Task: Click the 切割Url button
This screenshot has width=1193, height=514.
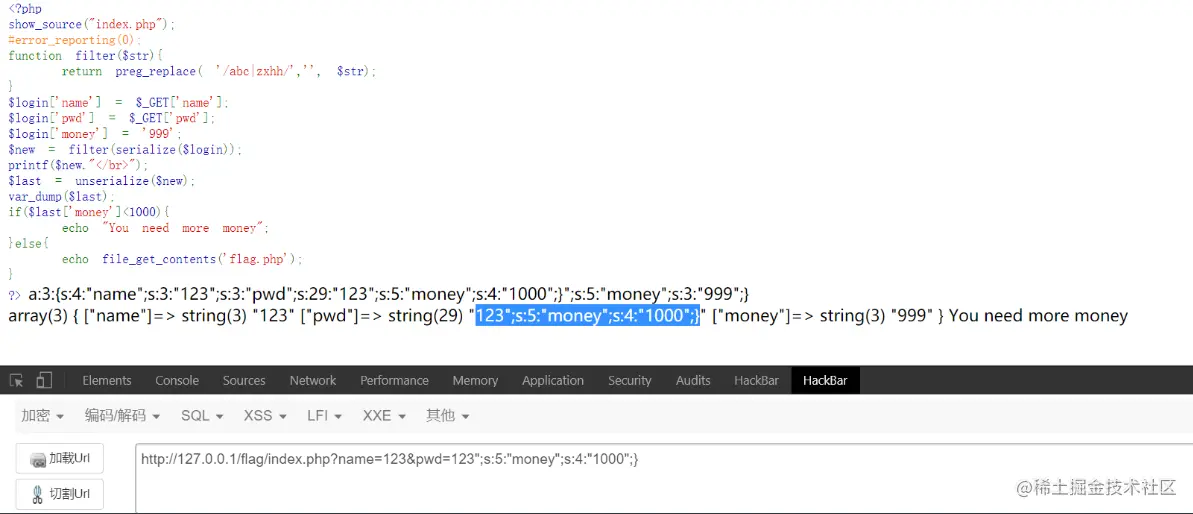Action: click(x=59, y=494)
